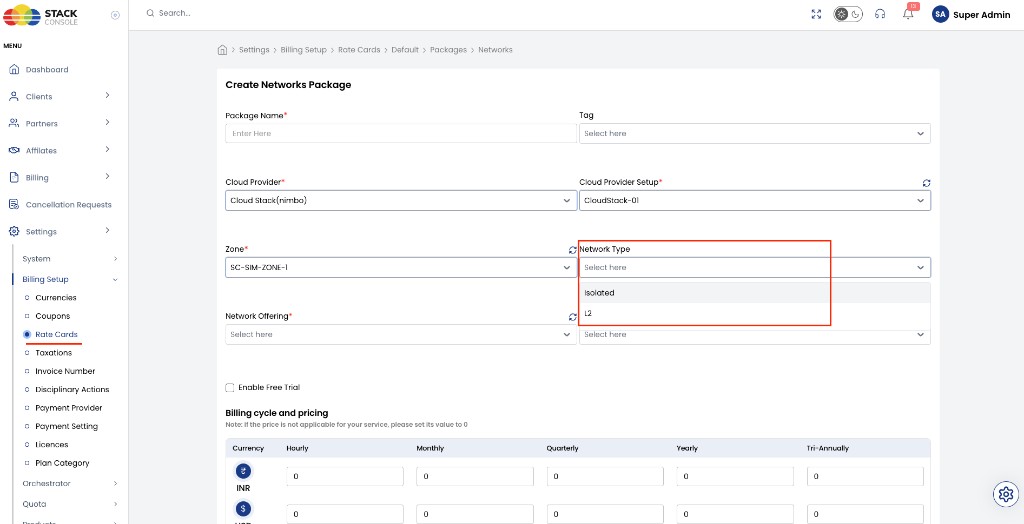The width and height of the screenshot is (1024, 524).
Task: Enable Free Trial checkbox
Action: pyautogui.click(x=230, y=387)
